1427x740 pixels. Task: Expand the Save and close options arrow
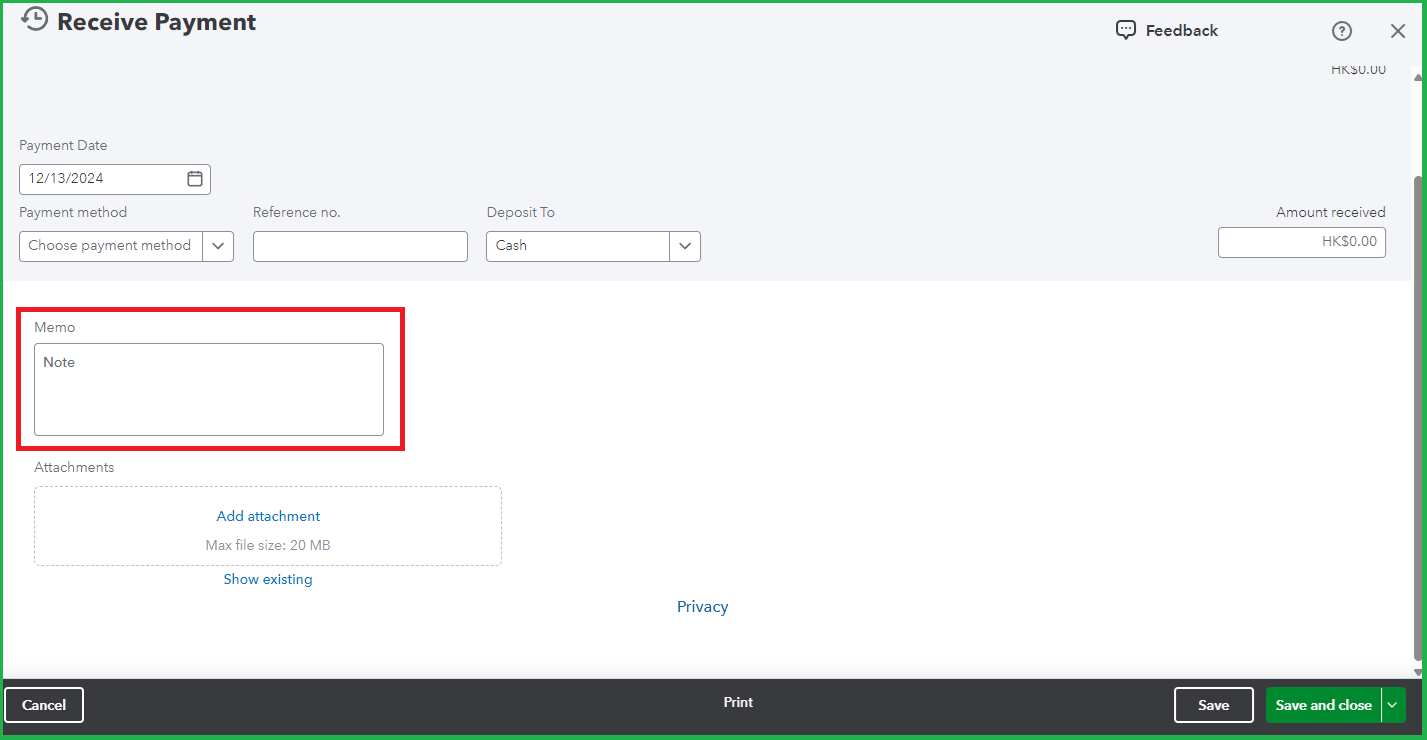(x=1391, y=705)
